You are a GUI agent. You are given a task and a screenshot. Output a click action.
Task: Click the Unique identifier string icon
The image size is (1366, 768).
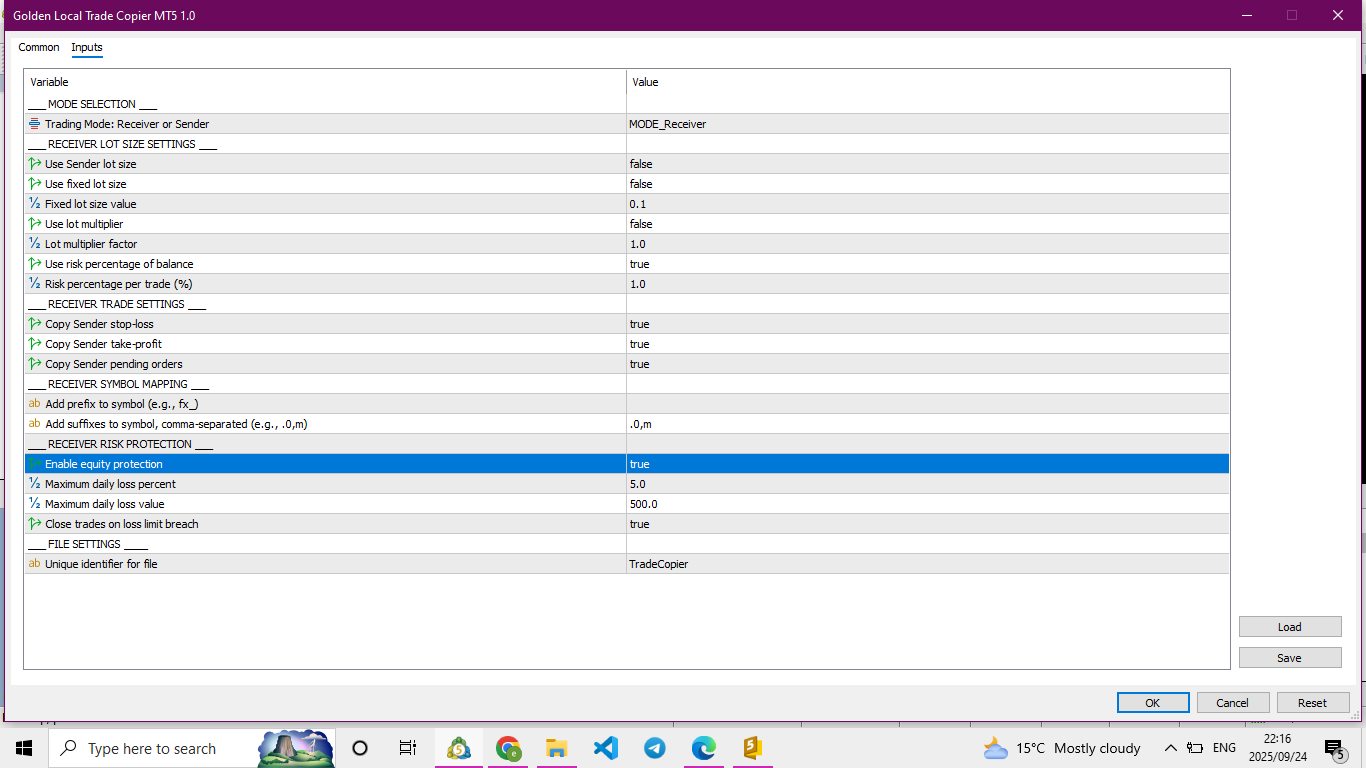point(35,564)
